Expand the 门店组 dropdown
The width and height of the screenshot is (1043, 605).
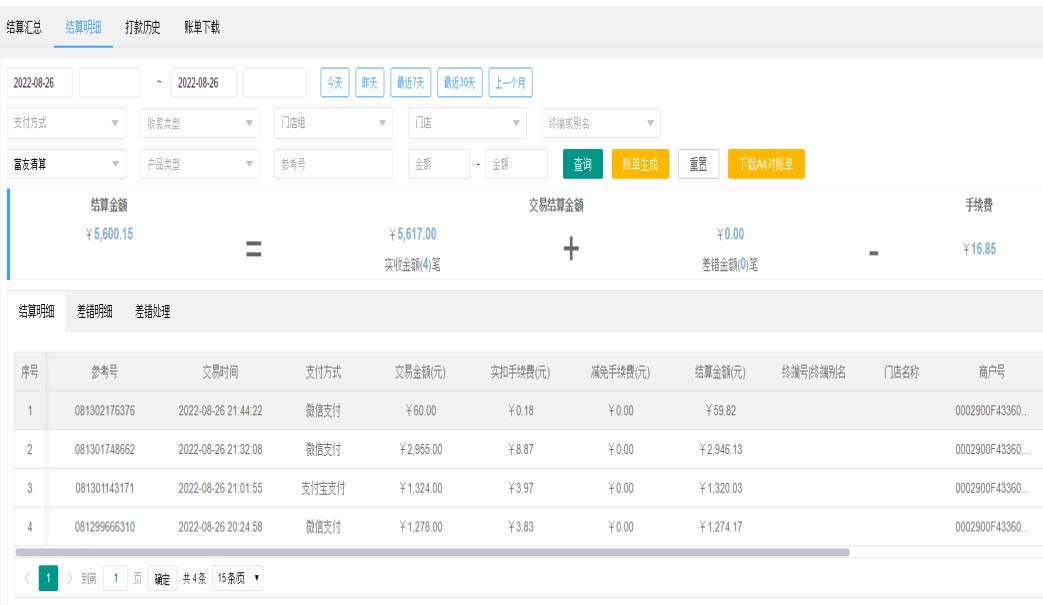pyautogui.click(x=332, y=123)
